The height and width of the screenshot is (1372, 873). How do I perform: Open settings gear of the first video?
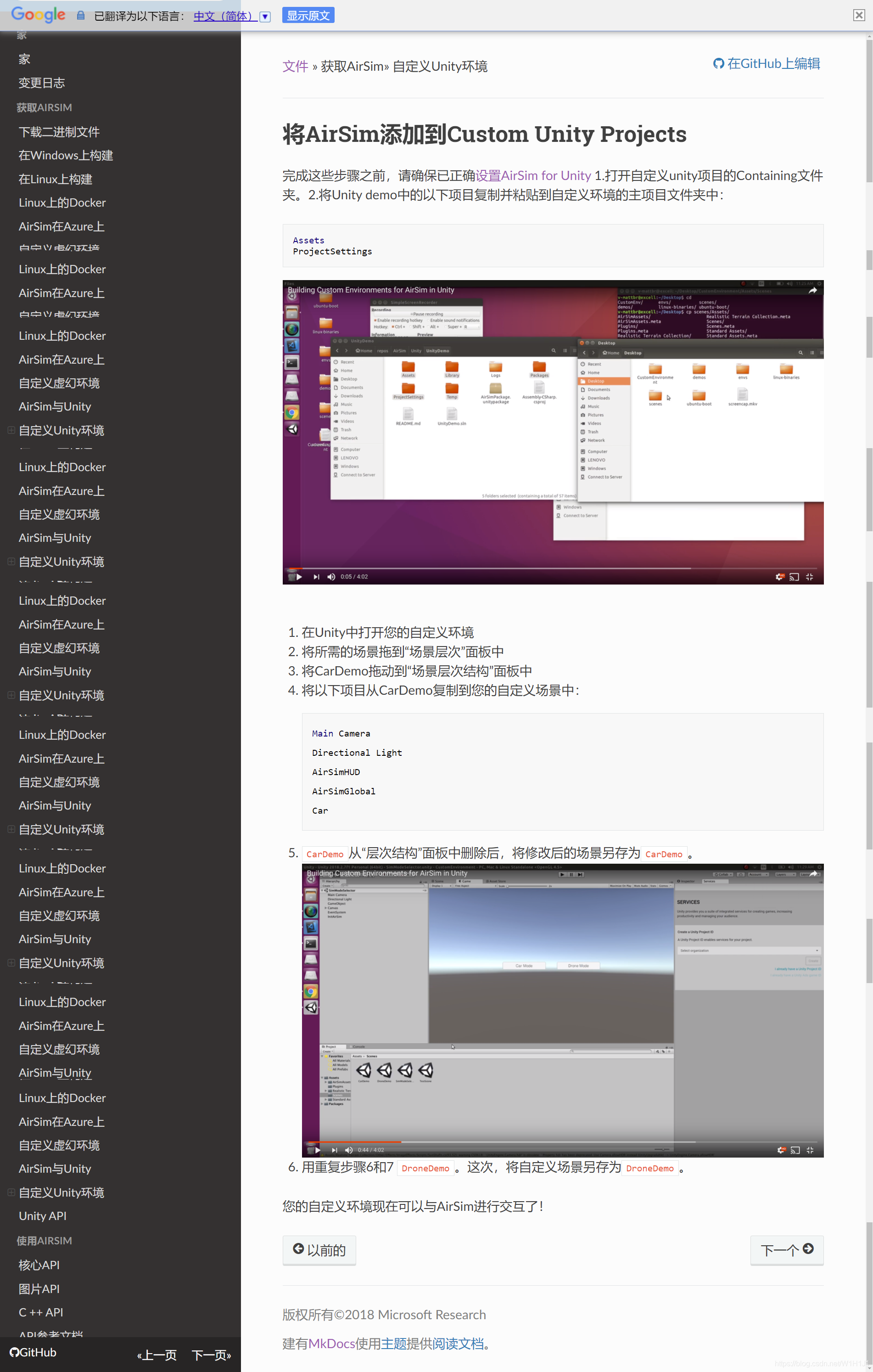coord(780,577)
